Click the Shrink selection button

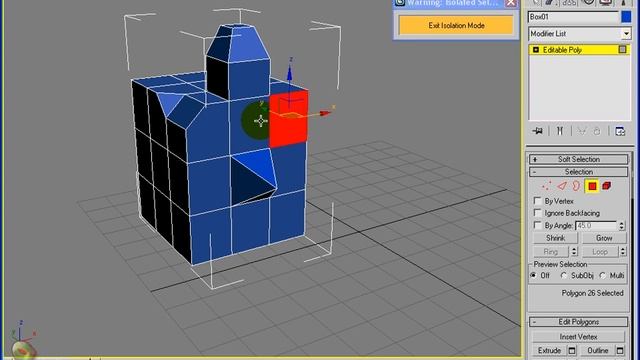(556, 238)
